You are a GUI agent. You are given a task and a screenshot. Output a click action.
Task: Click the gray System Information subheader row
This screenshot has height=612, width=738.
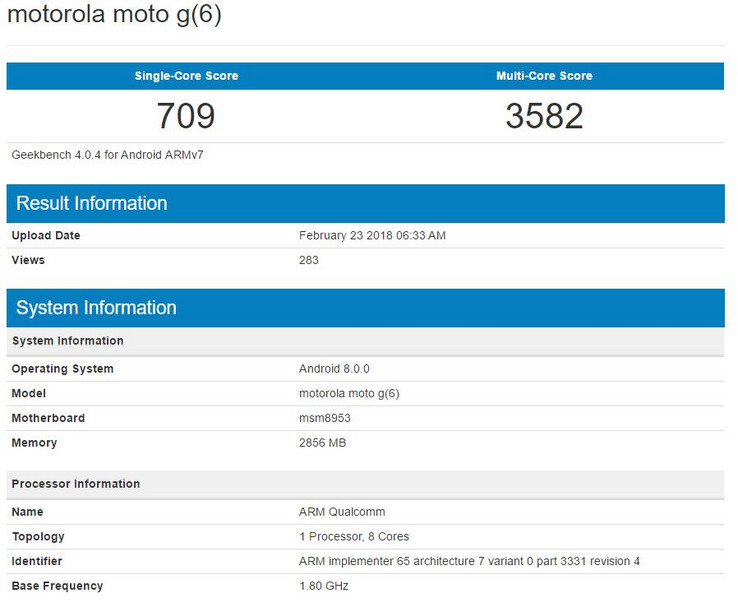pyautogui.click(x=366, y=341)
